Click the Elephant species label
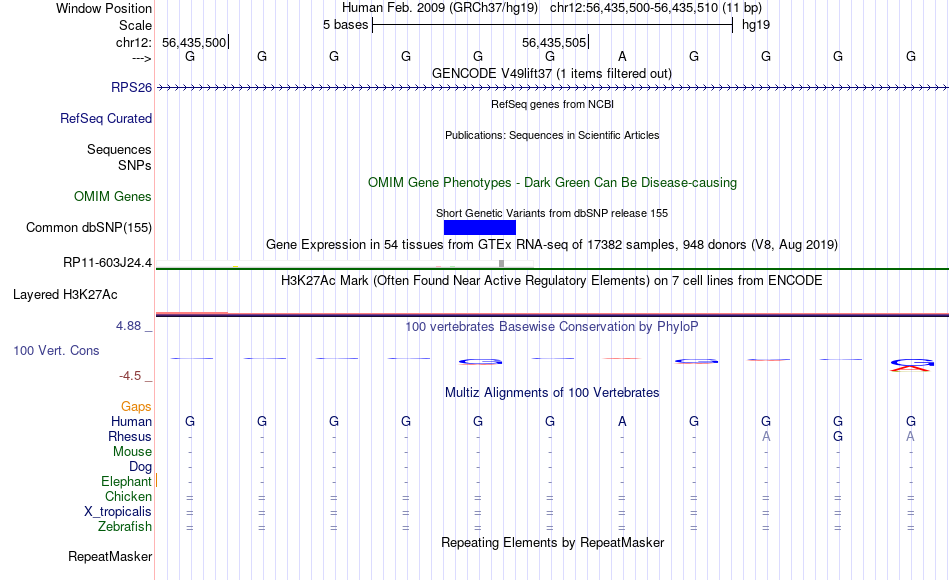 click(x=126, y=481)
